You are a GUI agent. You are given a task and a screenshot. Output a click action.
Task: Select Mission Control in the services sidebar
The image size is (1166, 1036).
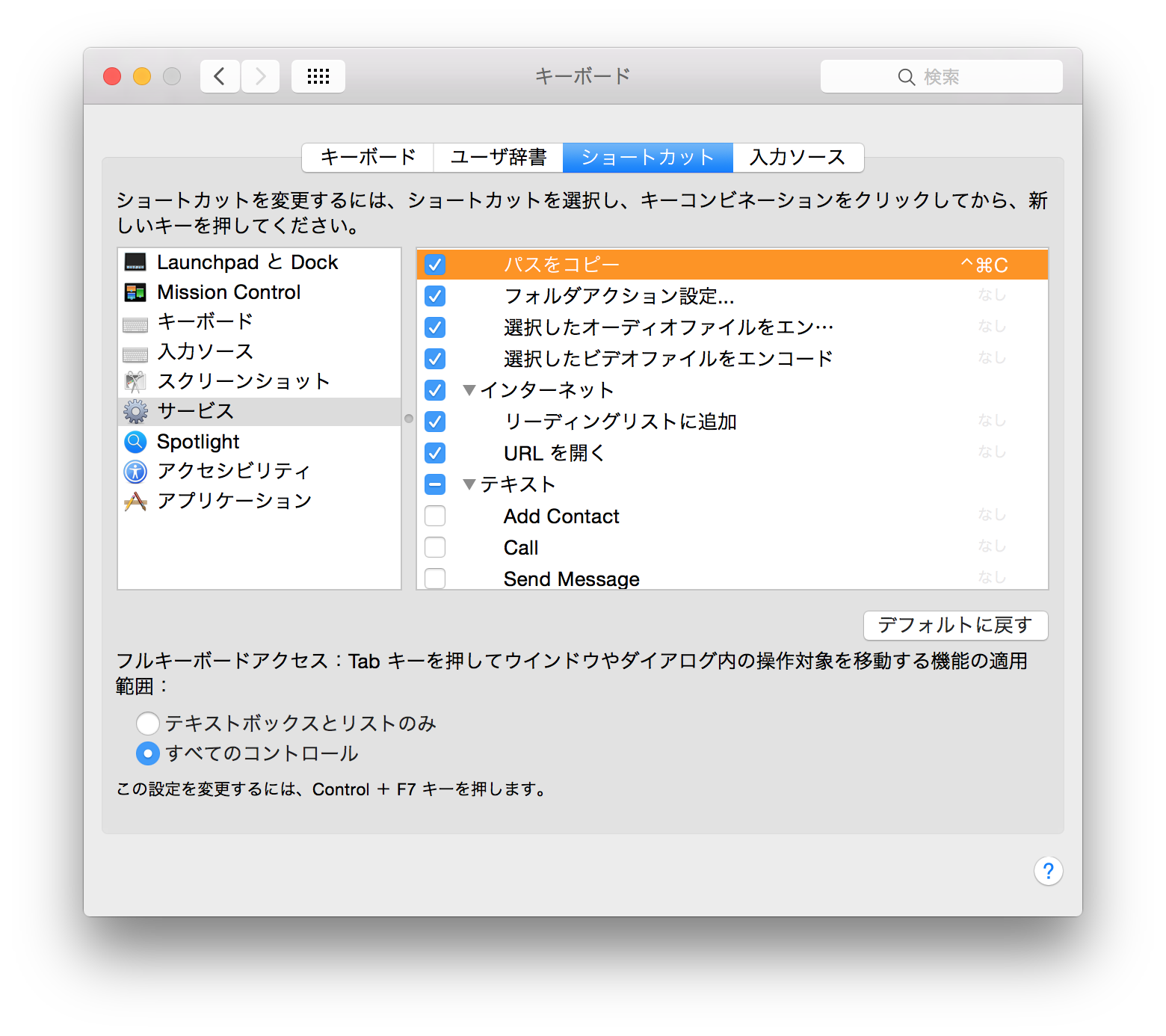coord(228,292)
